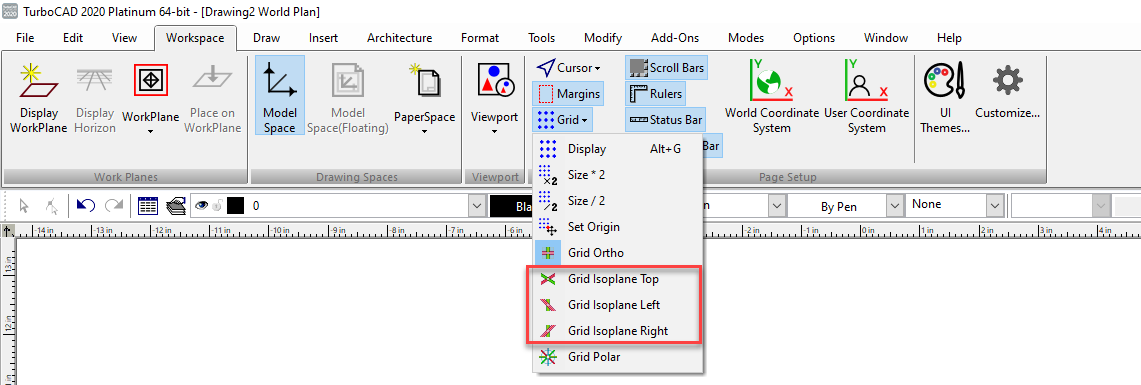This screenshot has width=1141, height=385.
Task: Toggle the Status Bar
Action: [666, 119]
